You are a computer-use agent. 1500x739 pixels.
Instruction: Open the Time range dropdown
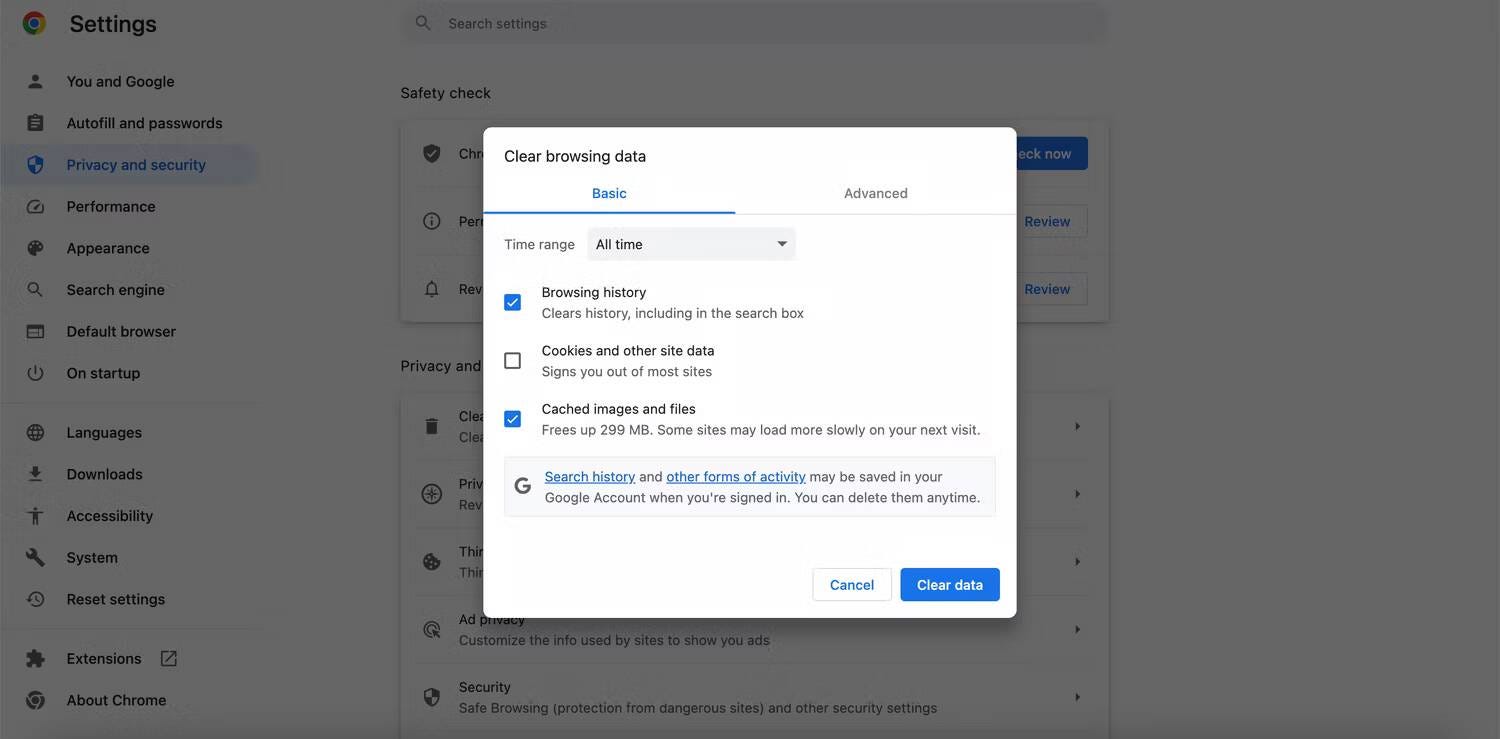click(x=691, y=244)
